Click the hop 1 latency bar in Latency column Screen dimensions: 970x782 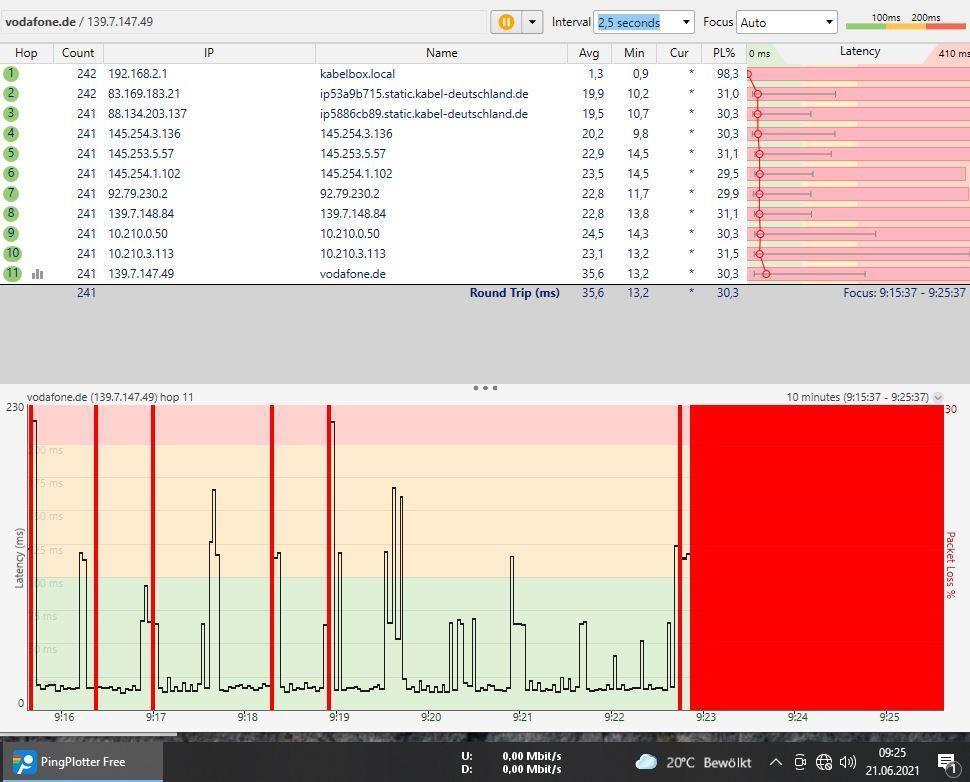pos(858,74)
